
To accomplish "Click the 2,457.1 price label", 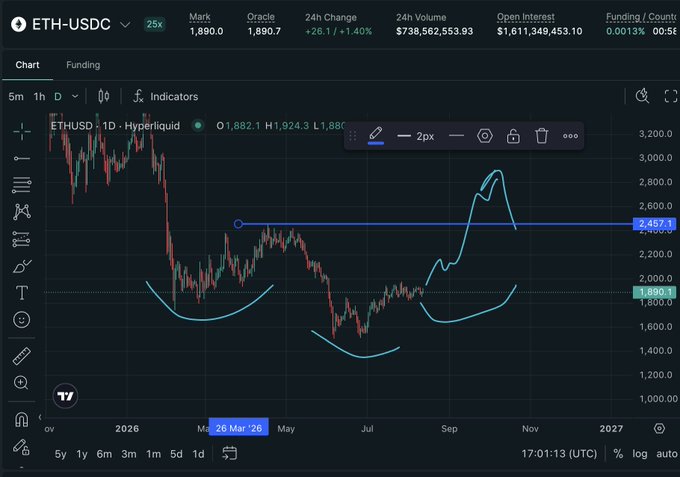I will pos(655,224).
